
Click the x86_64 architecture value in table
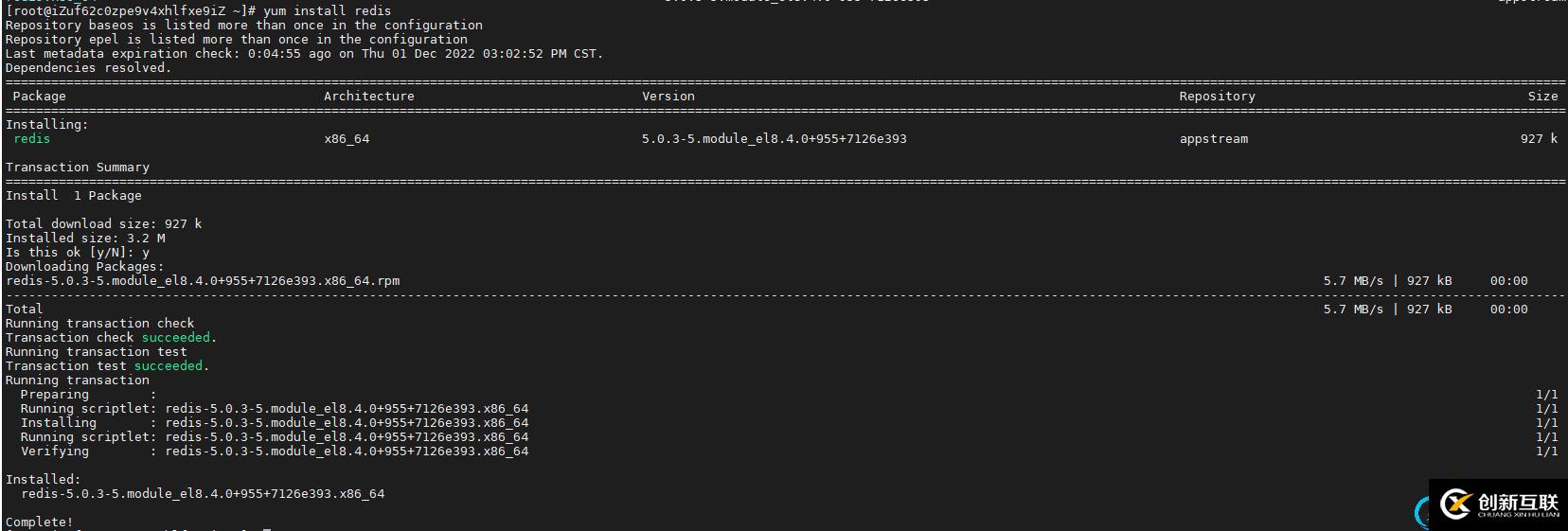347,139
